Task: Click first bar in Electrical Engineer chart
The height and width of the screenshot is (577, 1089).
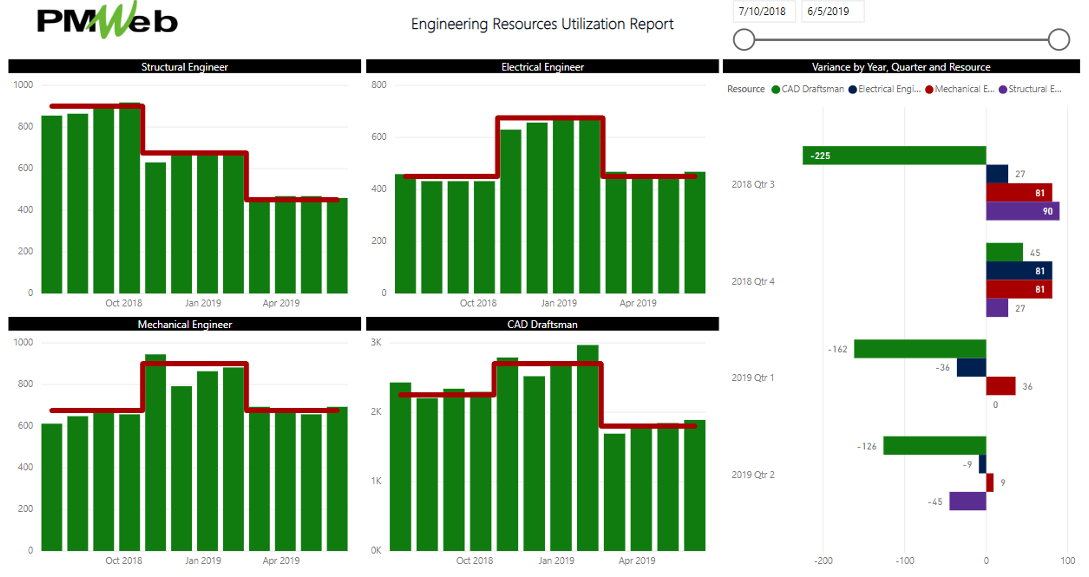Action: [406, 234]
